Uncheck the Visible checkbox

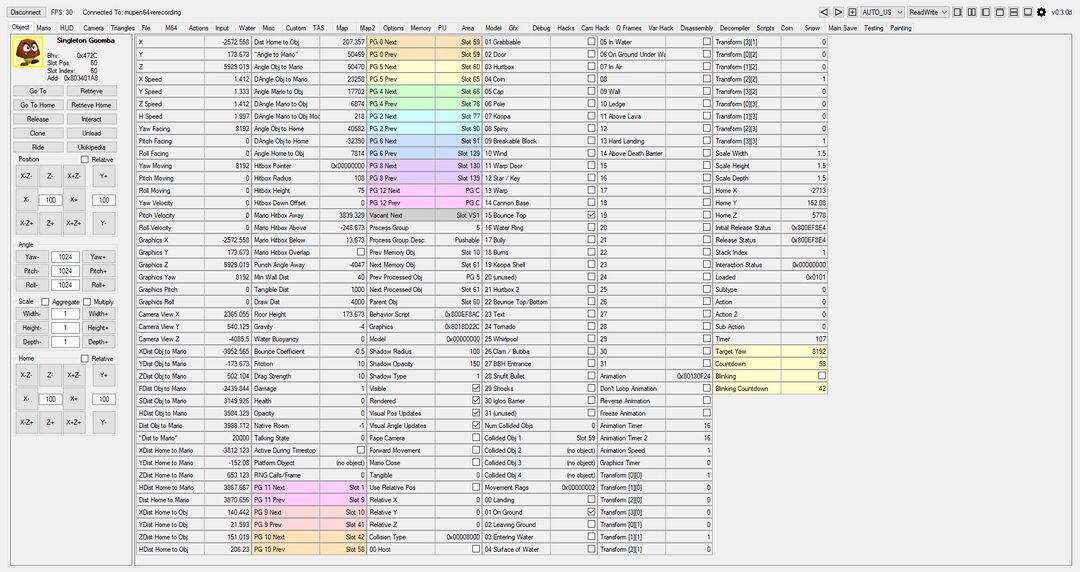click(x=476, y=389)
